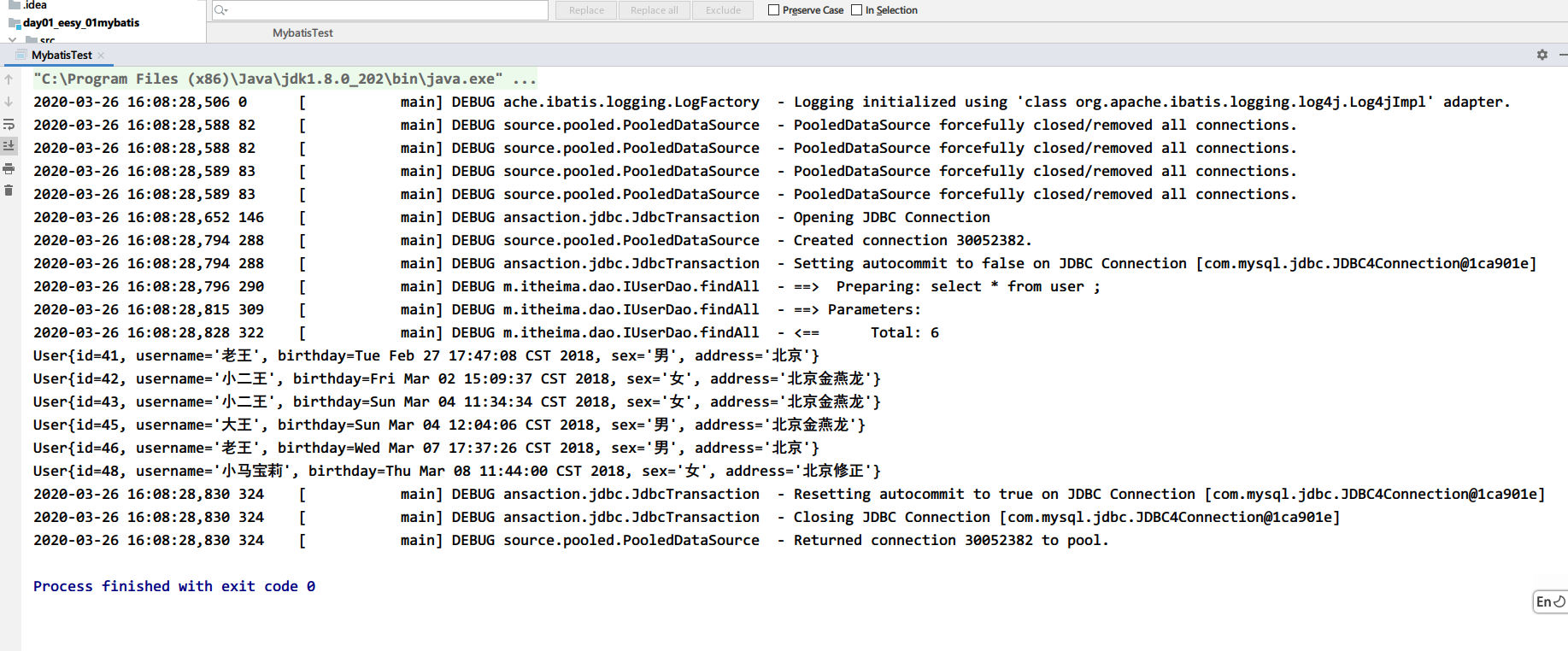Screen dimensions: 1568x651
Task: Click the Up the Stack Trace arrow
Action: [9, 79]
